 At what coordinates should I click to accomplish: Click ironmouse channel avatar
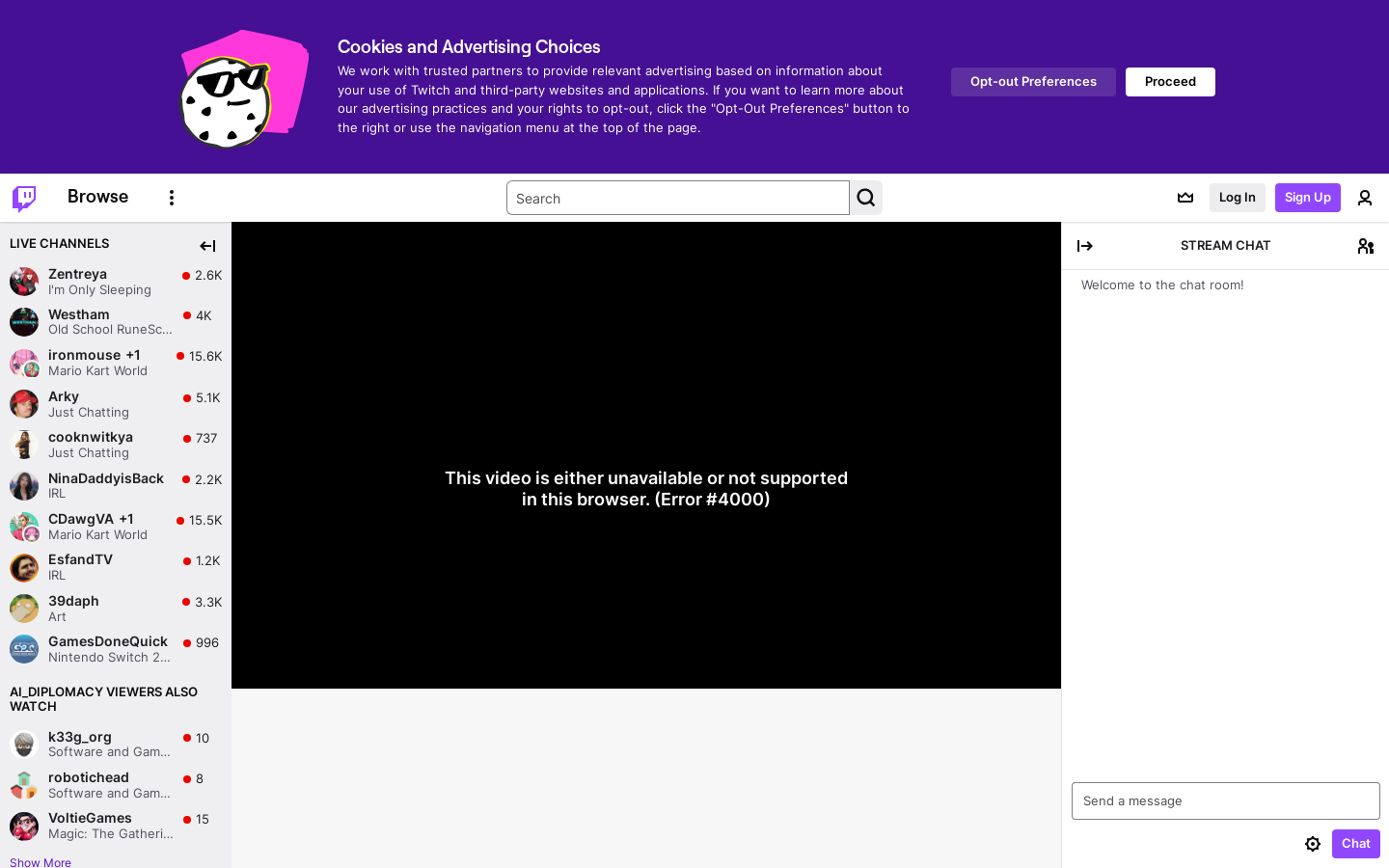pos(24,364)
